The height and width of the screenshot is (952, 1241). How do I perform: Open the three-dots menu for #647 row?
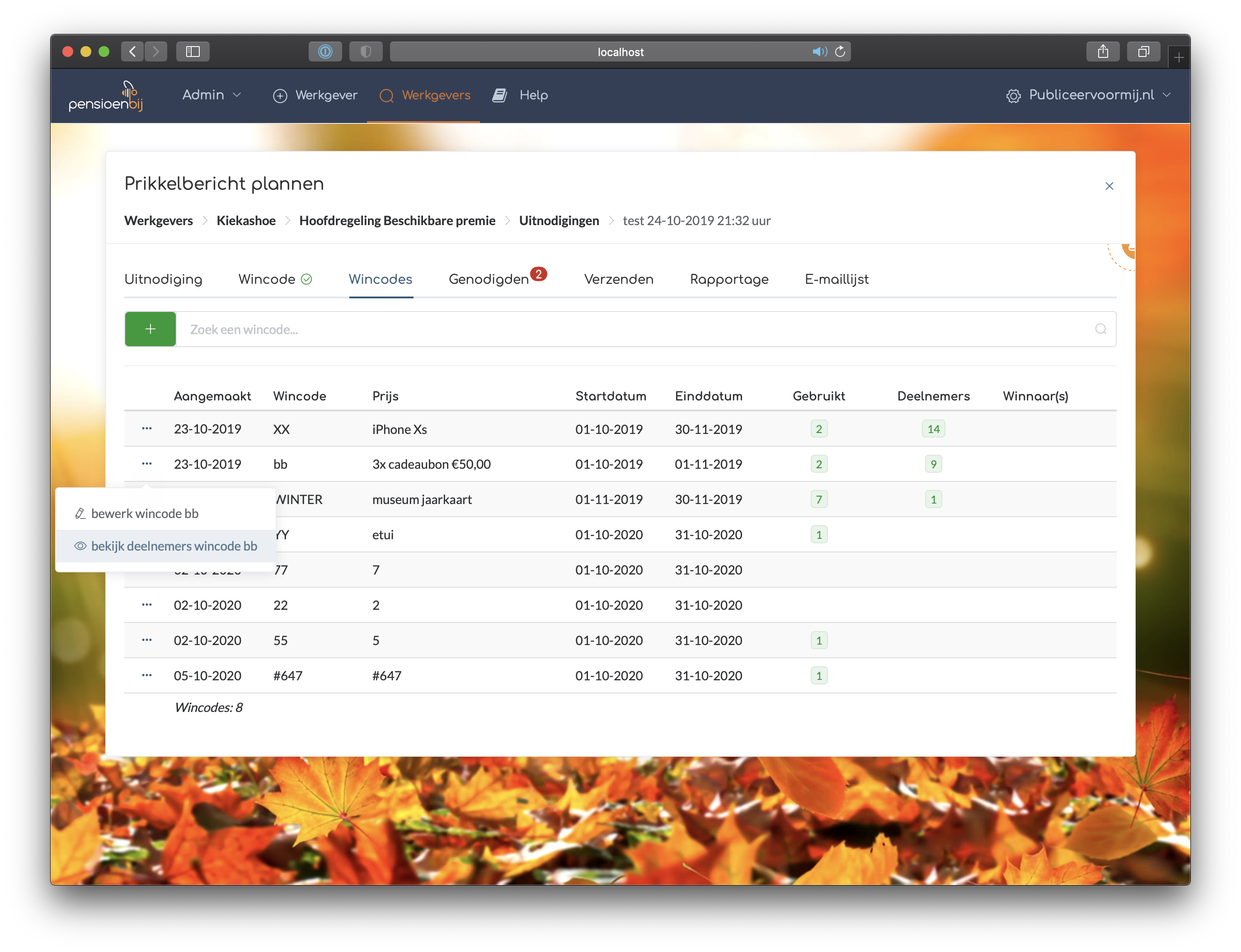point(147,675)
